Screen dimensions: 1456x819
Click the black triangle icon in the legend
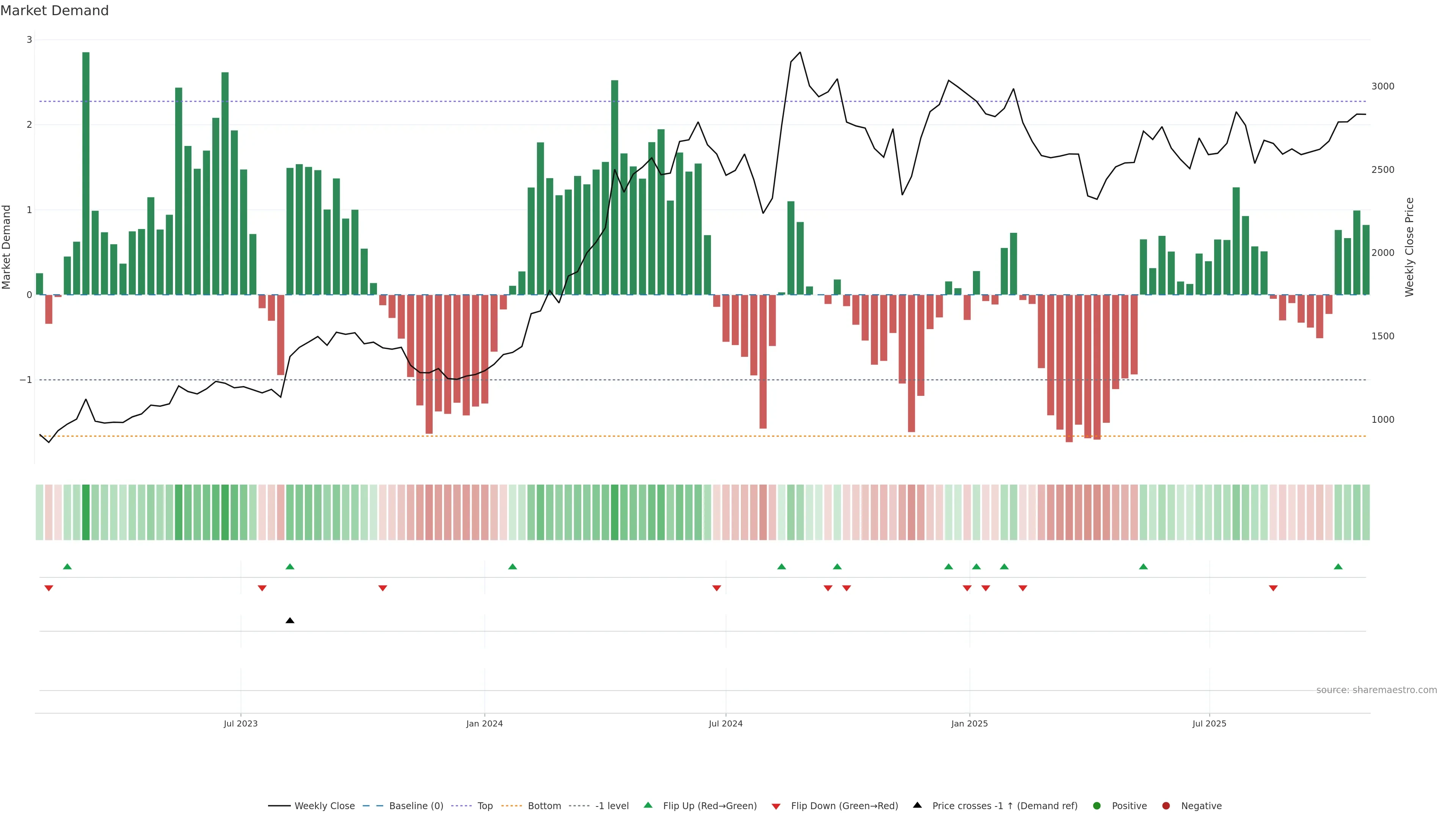click(x=917, y=805)
